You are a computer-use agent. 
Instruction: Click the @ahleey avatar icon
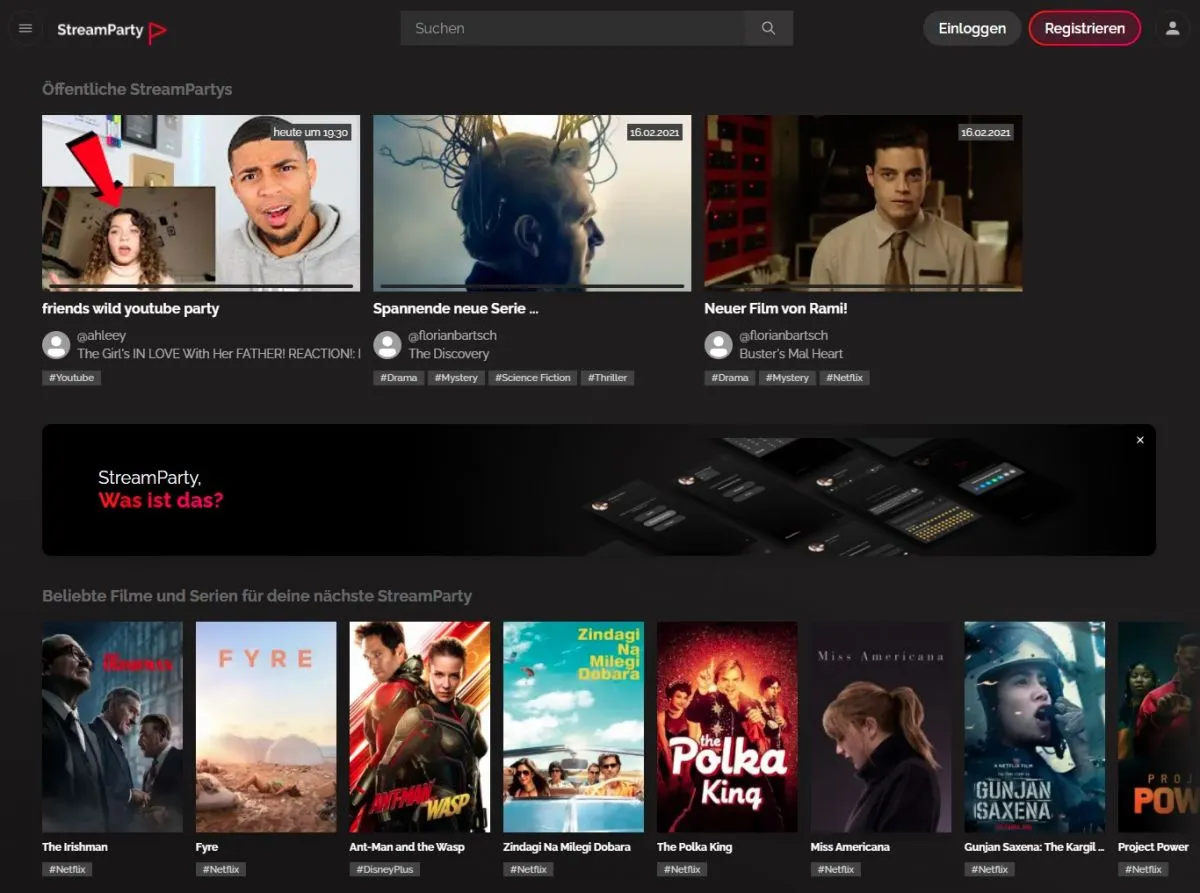56,345
